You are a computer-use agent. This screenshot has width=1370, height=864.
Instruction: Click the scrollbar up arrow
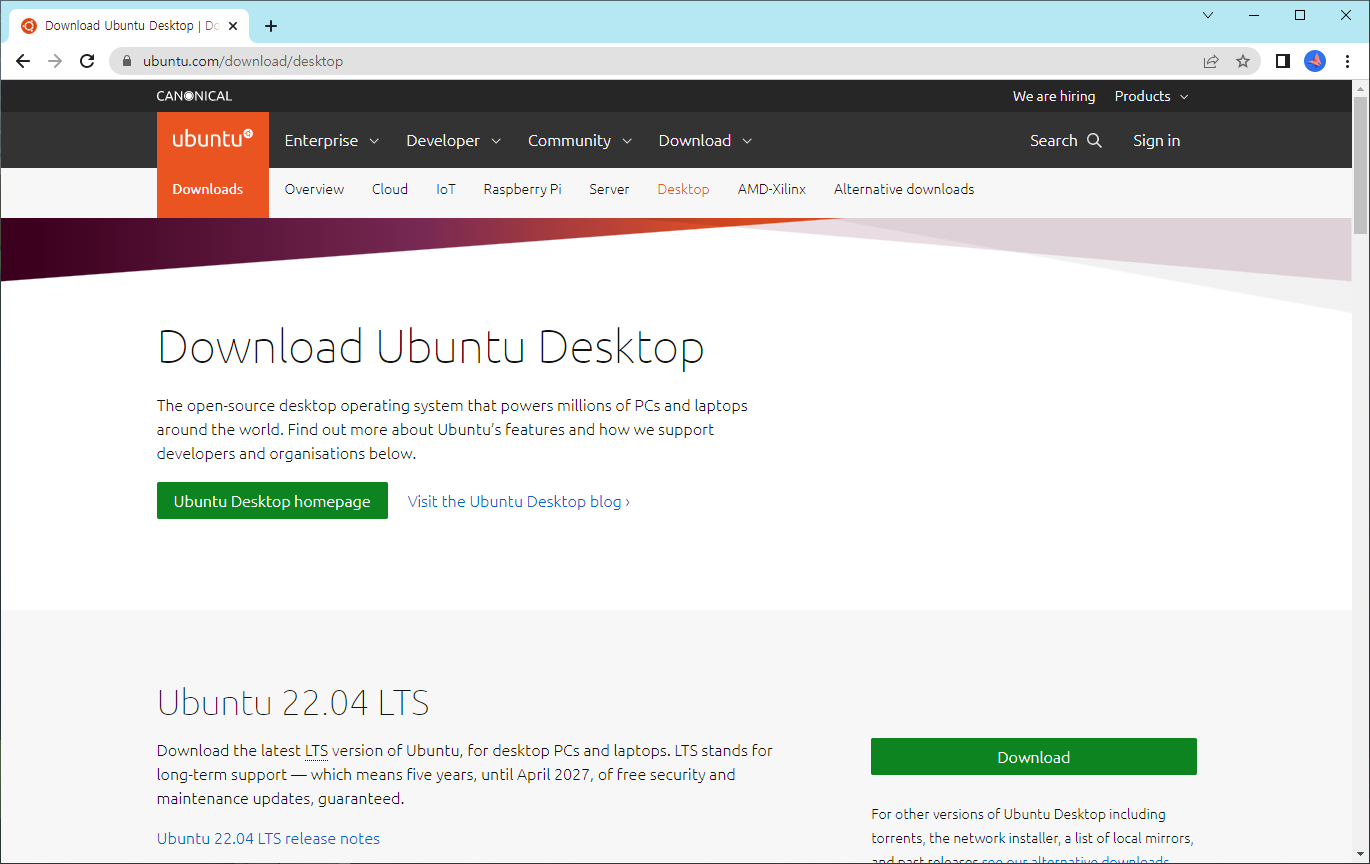1360,88
